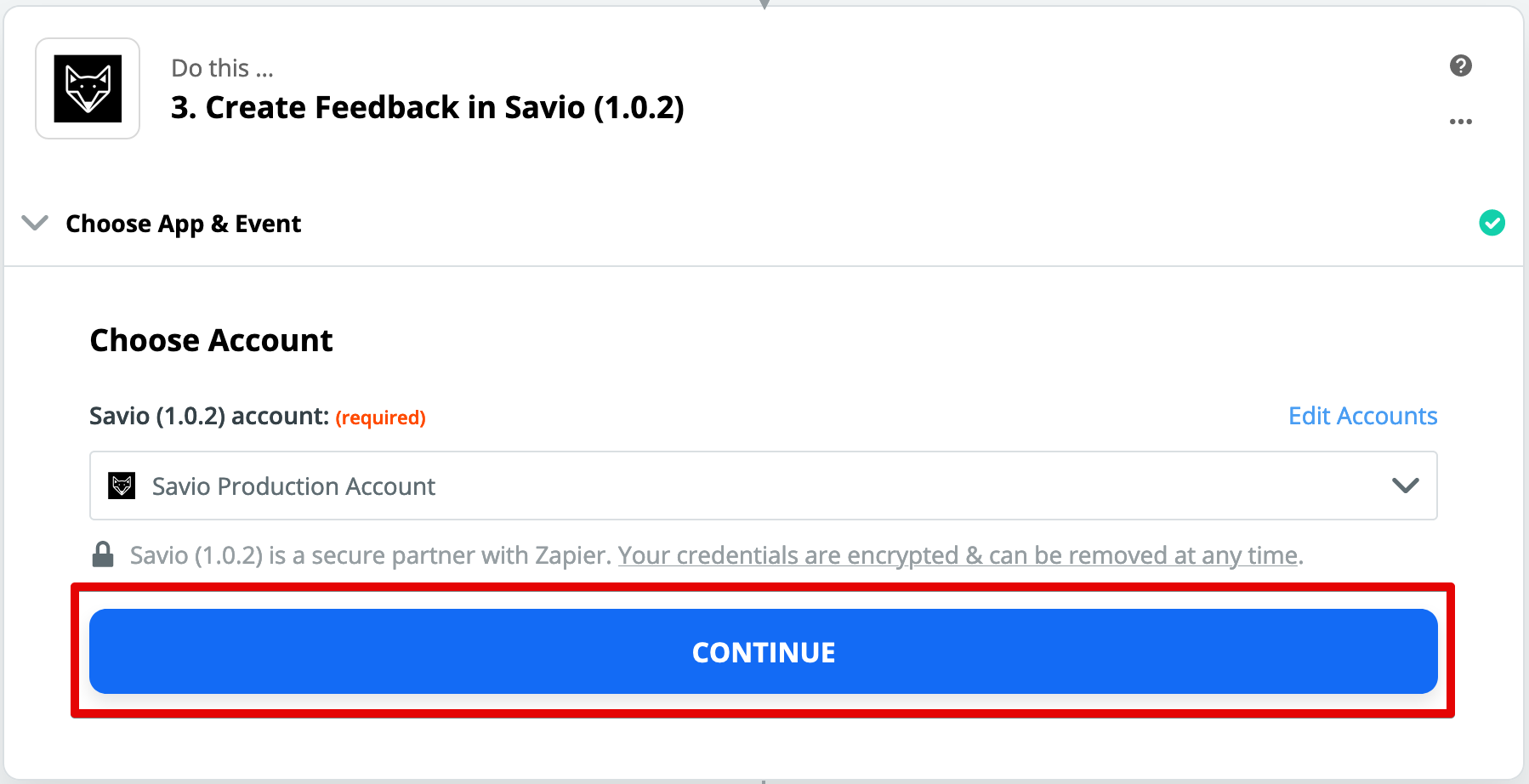Screen dimensions: 1529x784
Task: Click the green checkmark status icon
Action: point(1492,223)
